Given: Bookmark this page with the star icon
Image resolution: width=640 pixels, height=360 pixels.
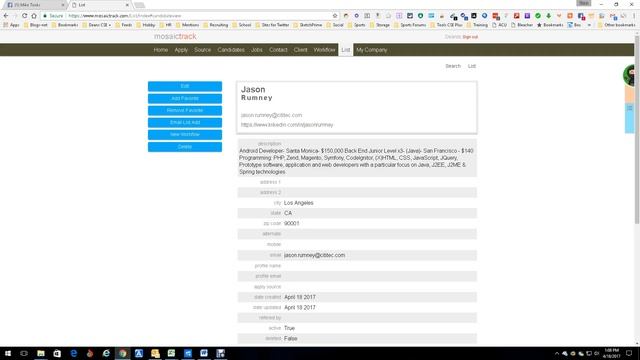Looking at the screenshot, I should (x=335, y=16).
